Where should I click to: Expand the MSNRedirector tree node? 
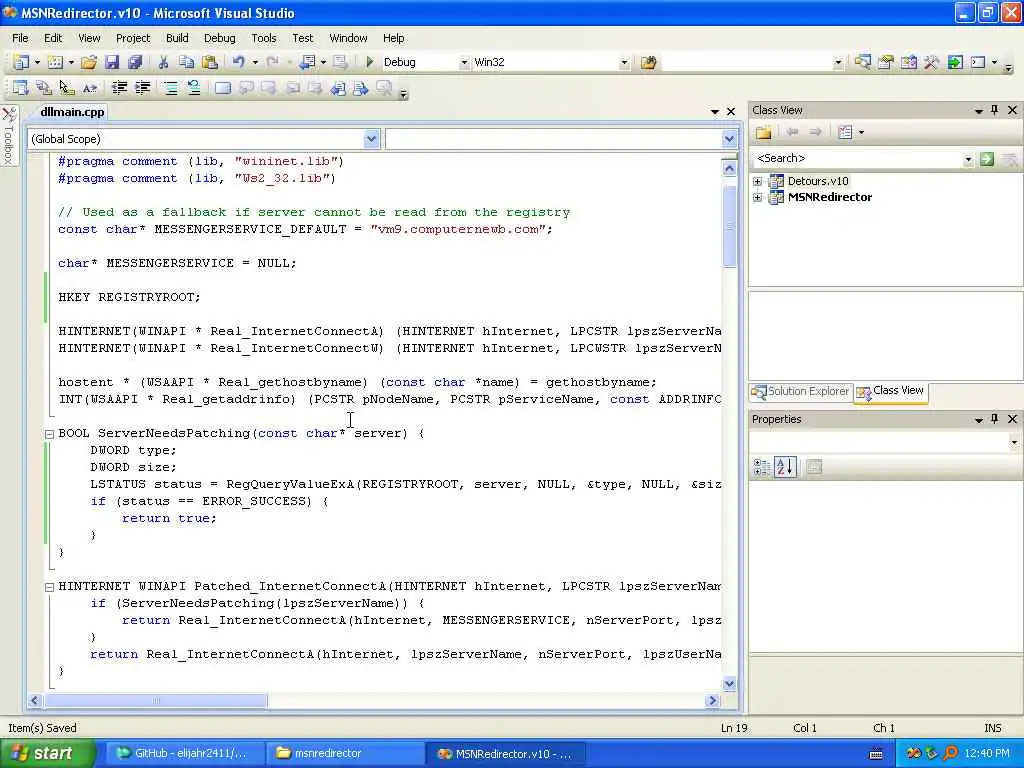(758, 197)
